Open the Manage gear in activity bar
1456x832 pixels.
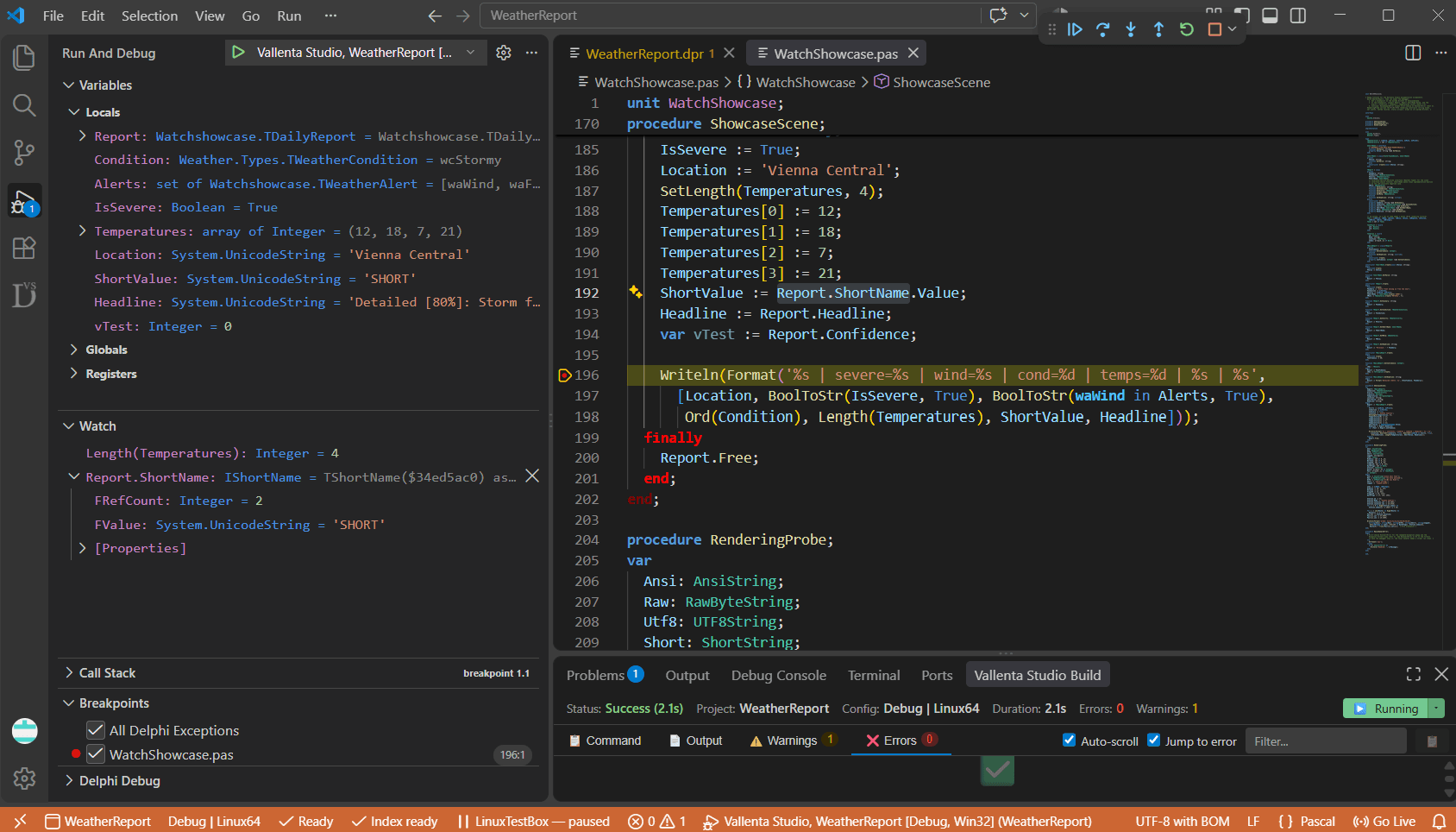click(x=24, y=778)
